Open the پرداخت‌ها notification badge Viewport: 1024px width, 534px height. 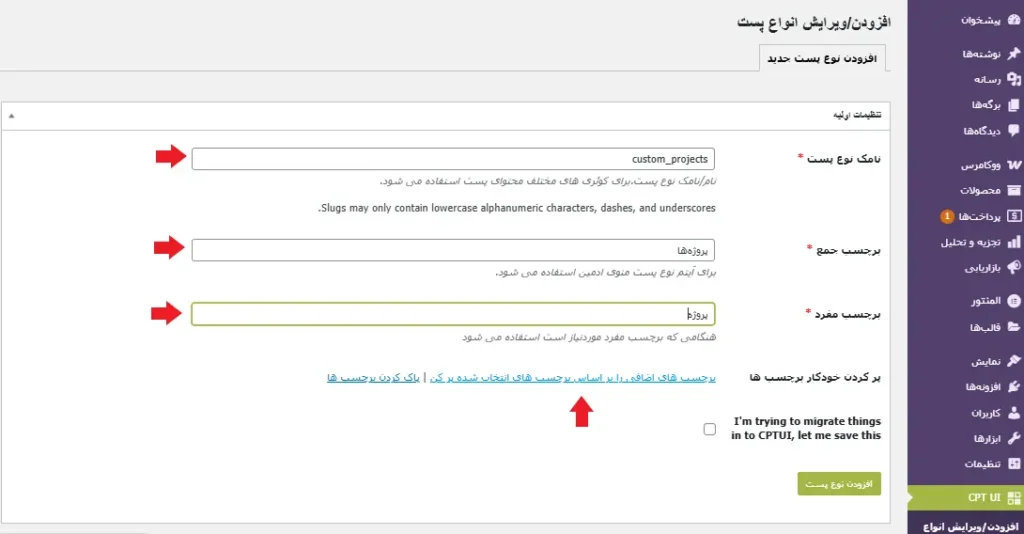coord(946,216)
